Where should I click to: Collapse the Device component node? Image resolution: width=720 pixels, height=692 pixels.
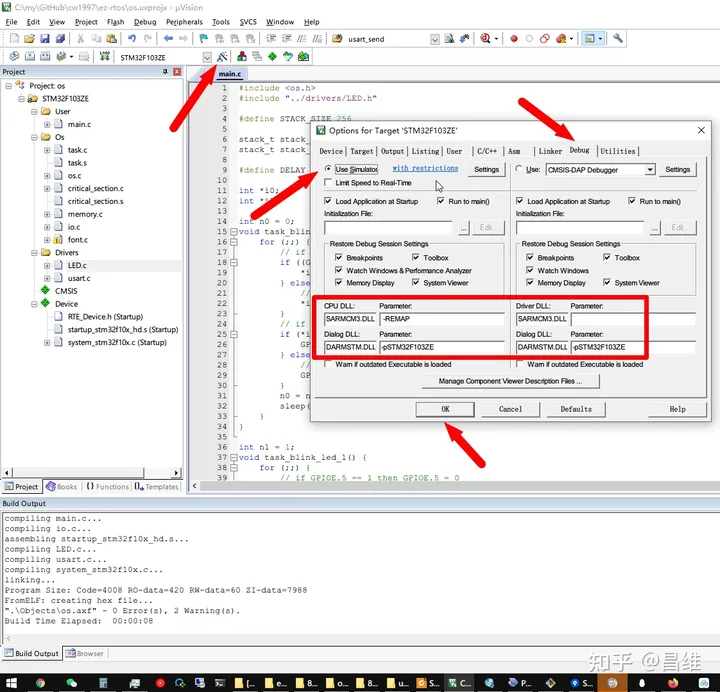(x=34, y=304)
